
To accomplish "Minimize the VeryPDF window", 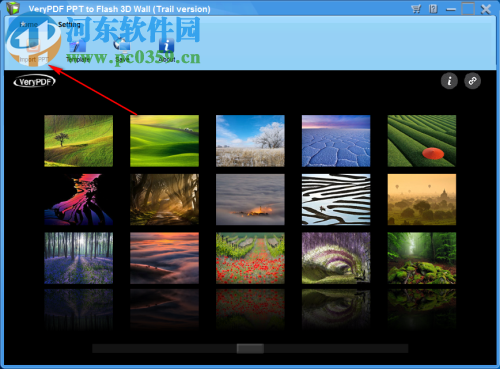I will [x=451, y=9].
